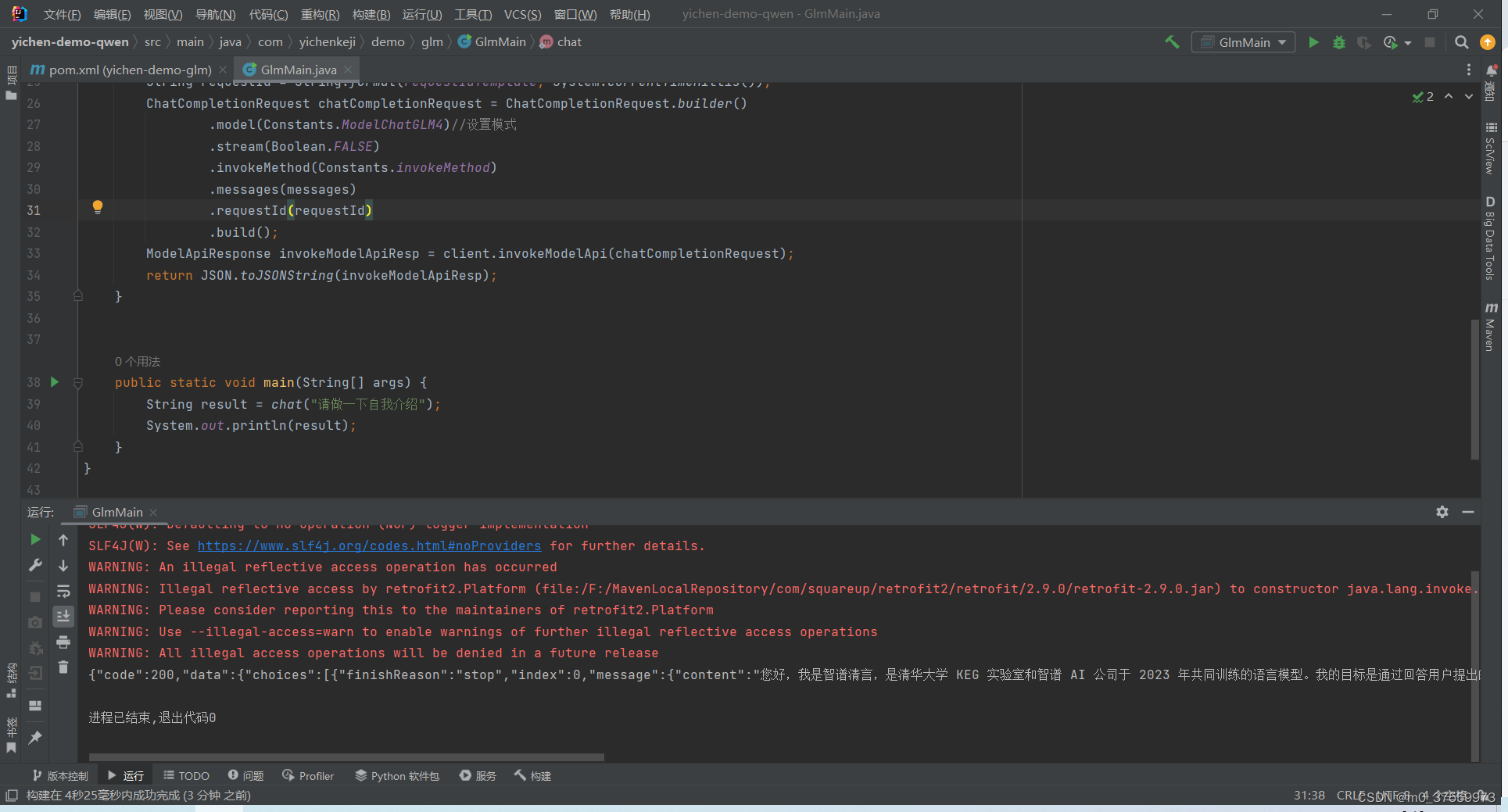Image resolution: width=1508 pixels, height=812 pixels.
Task: Open the 版本控制 tool window button
Action: (60, 775)
